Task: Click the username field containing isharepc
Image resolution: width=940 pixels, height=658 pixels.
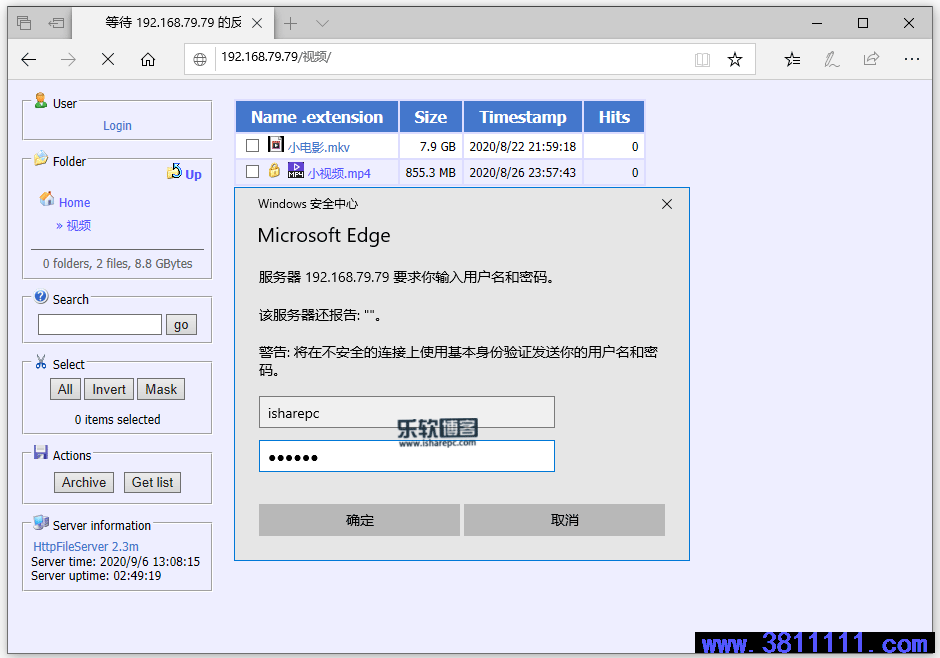Action: [x=406, y=412]
